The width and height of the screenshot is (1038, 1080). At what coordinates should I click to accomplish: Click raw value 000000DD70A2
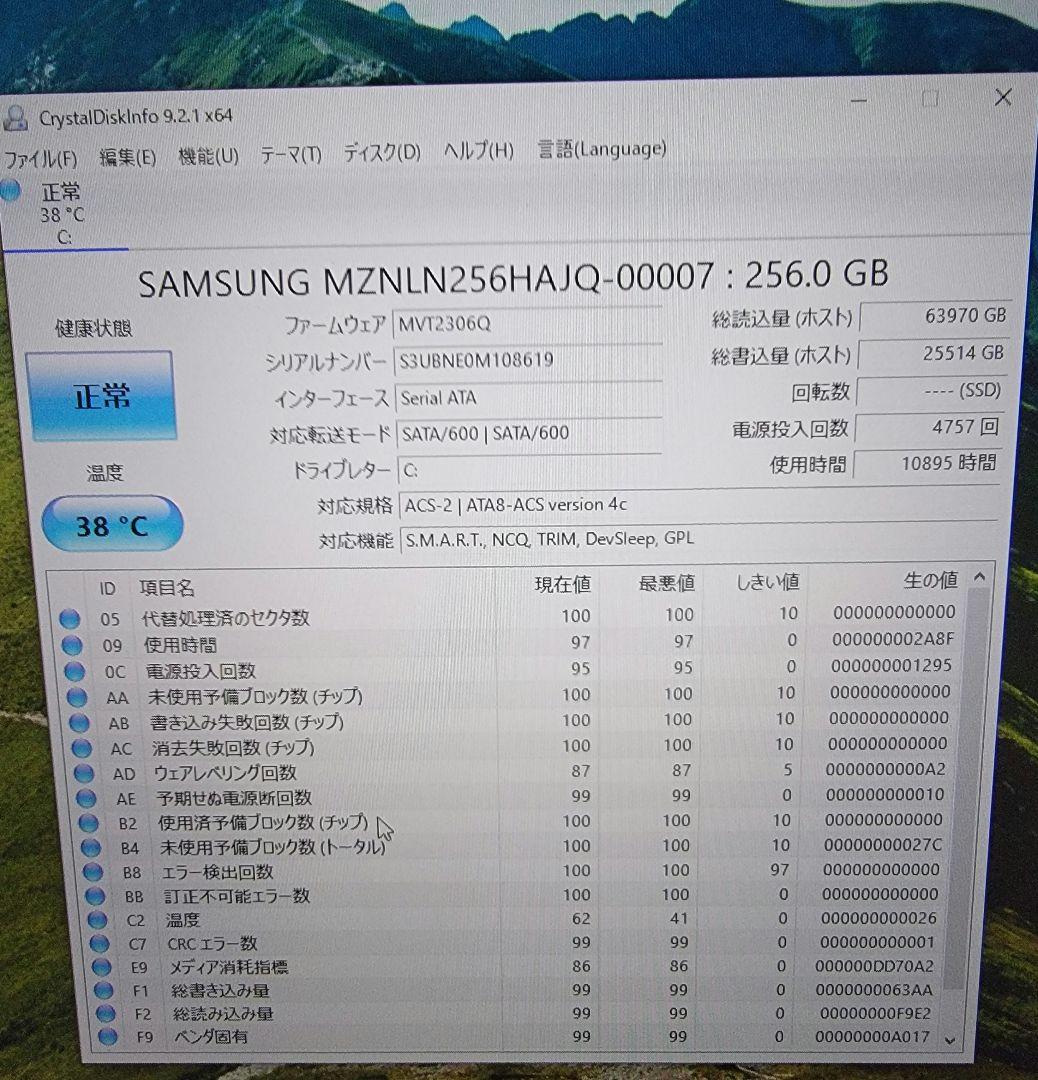874,966
